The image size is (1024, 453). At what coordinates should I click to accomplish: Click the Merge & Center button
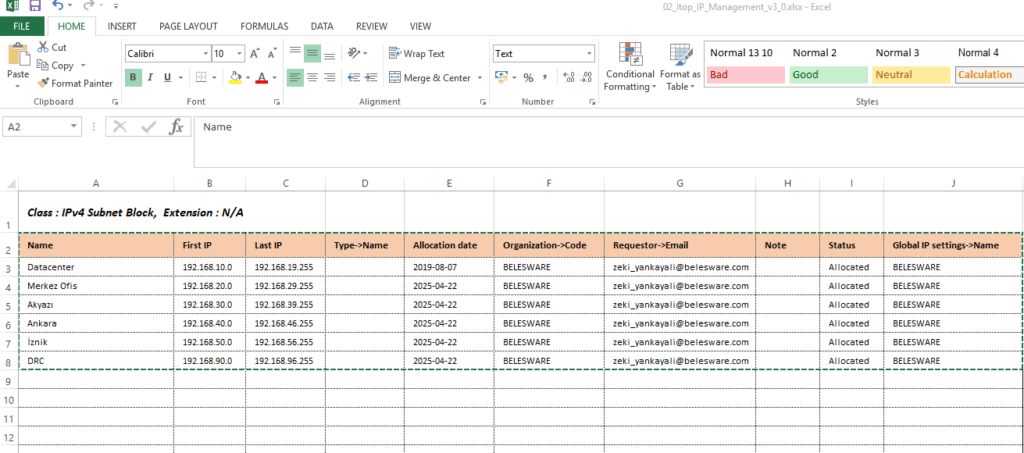[436, 77]
